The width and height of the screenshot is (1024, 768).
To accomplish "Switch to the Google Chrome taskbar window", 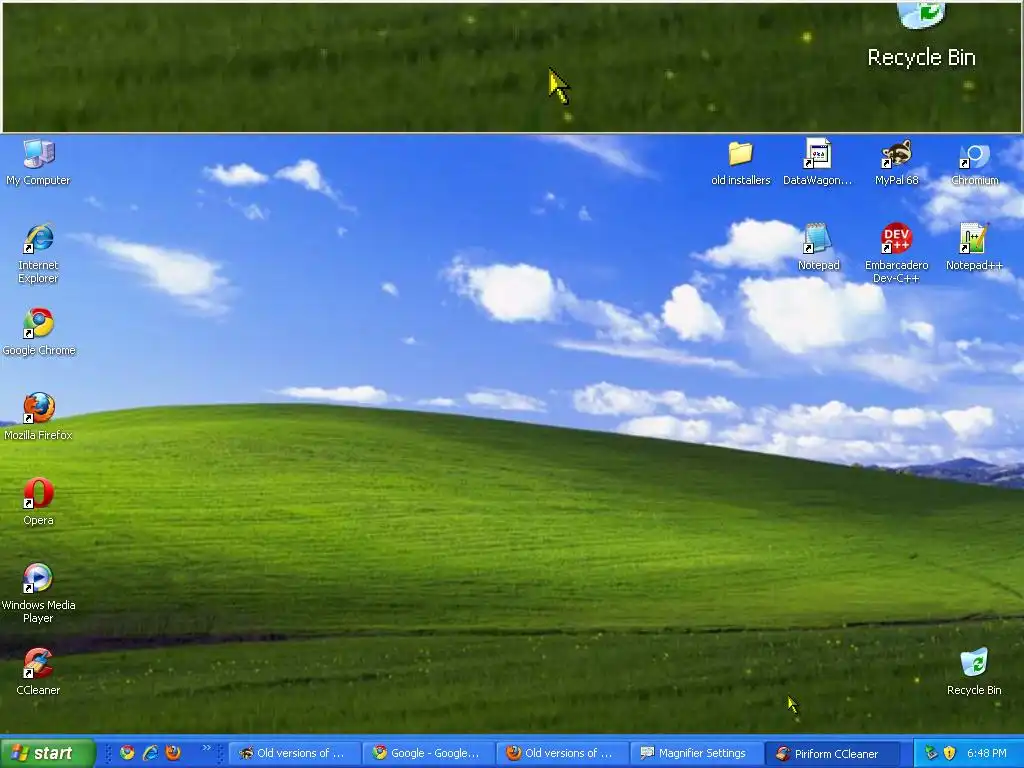I will 430,753.
